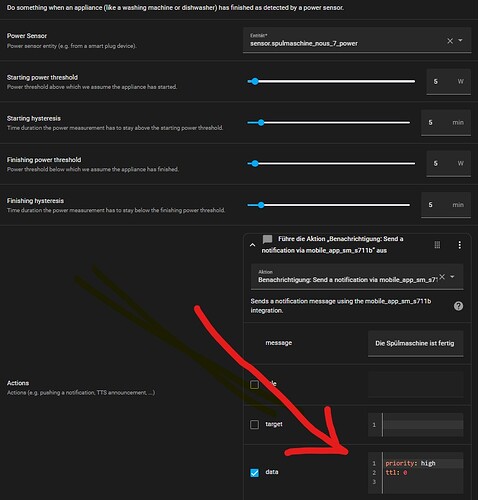Open the action three-dot overflow menu

coord(460,245)
